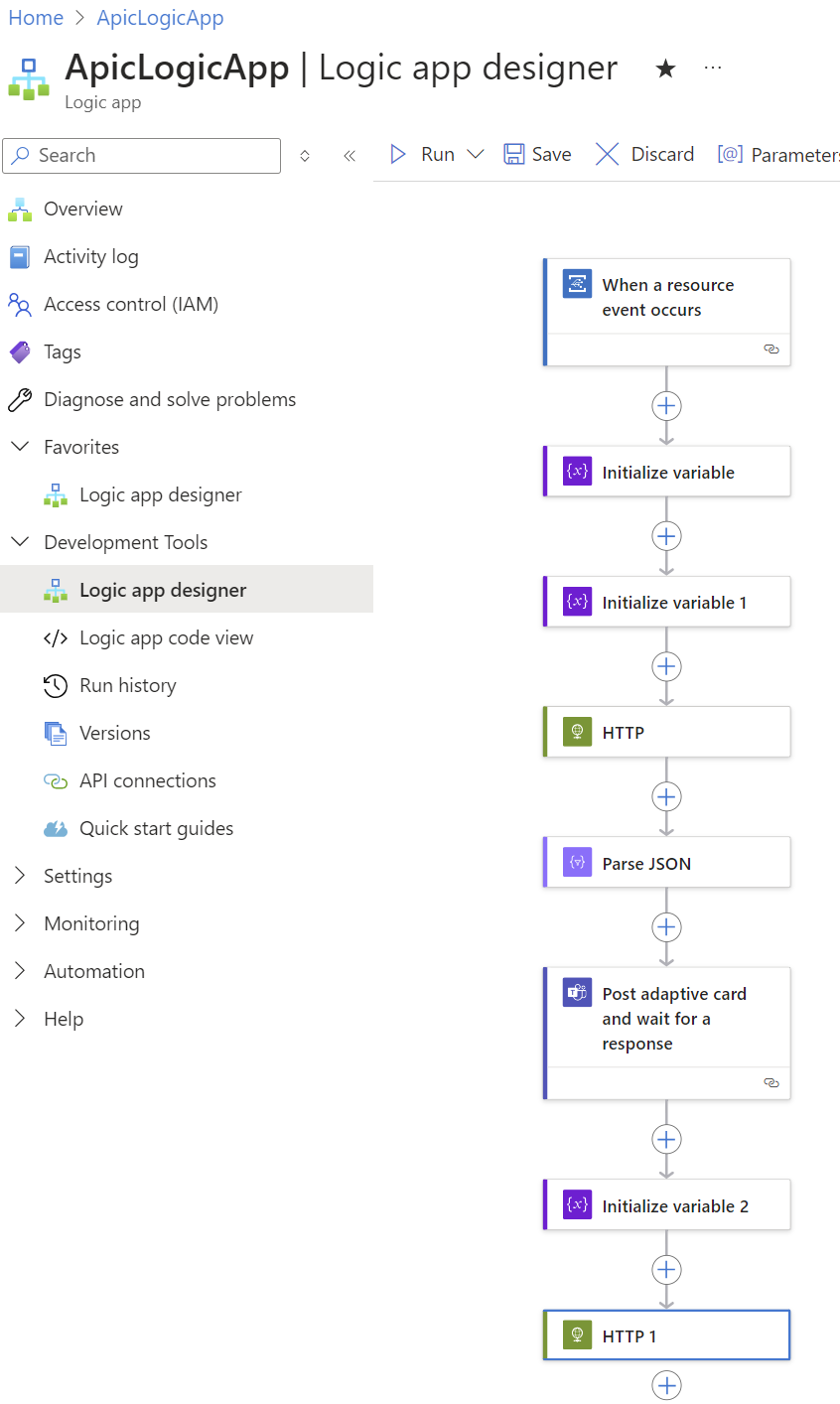
Task: Click the Teams icon on Post adaptive card
Action: click(577, 992)
